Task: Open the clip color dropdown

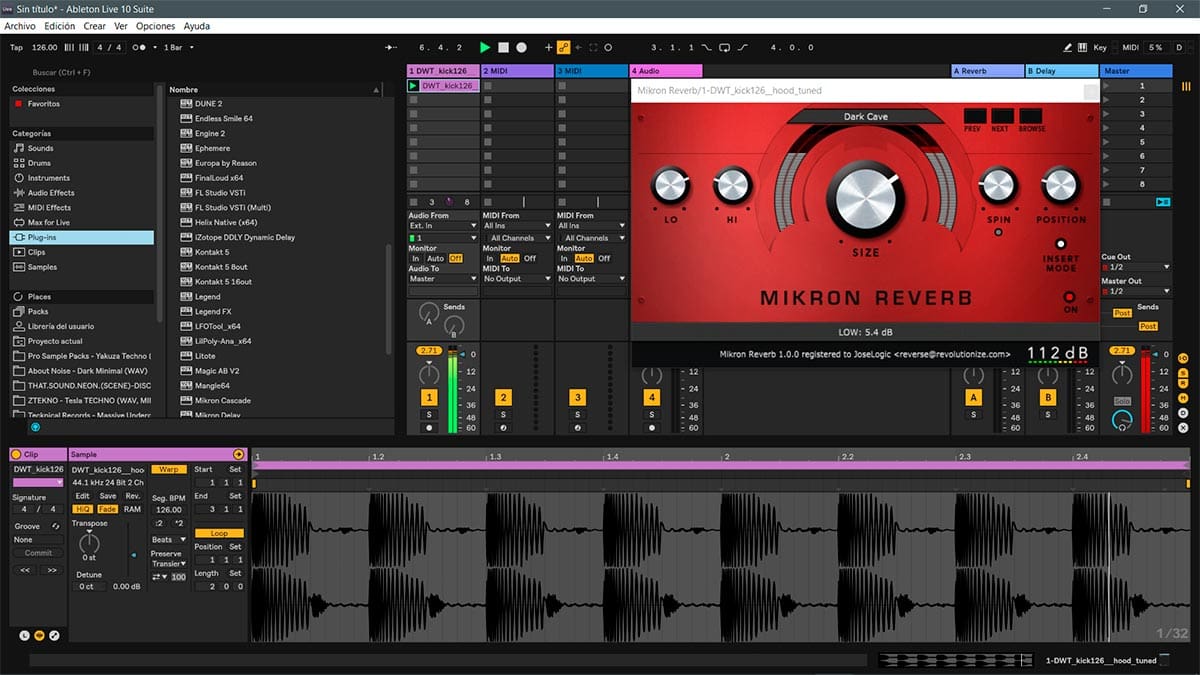Action: 38,483
